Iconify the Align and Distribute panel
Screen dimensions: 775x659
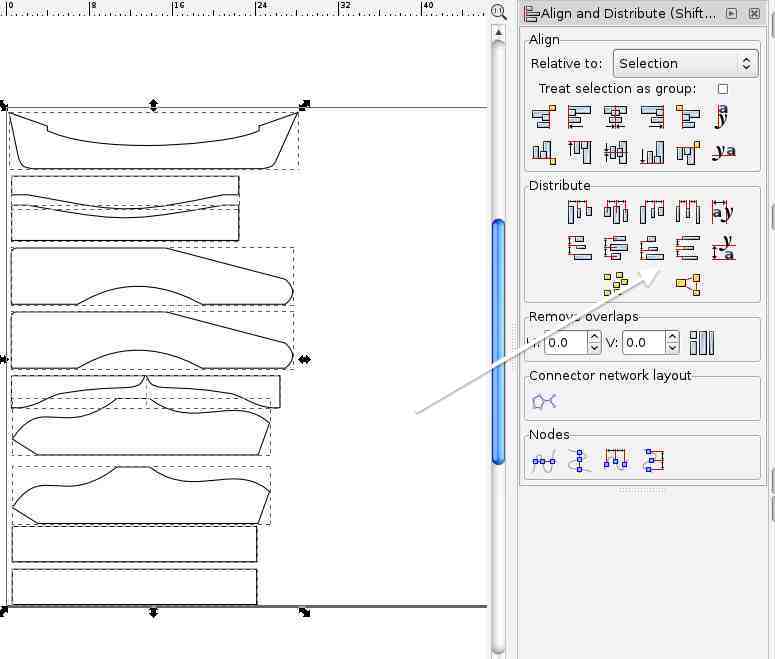pos(732,13)
